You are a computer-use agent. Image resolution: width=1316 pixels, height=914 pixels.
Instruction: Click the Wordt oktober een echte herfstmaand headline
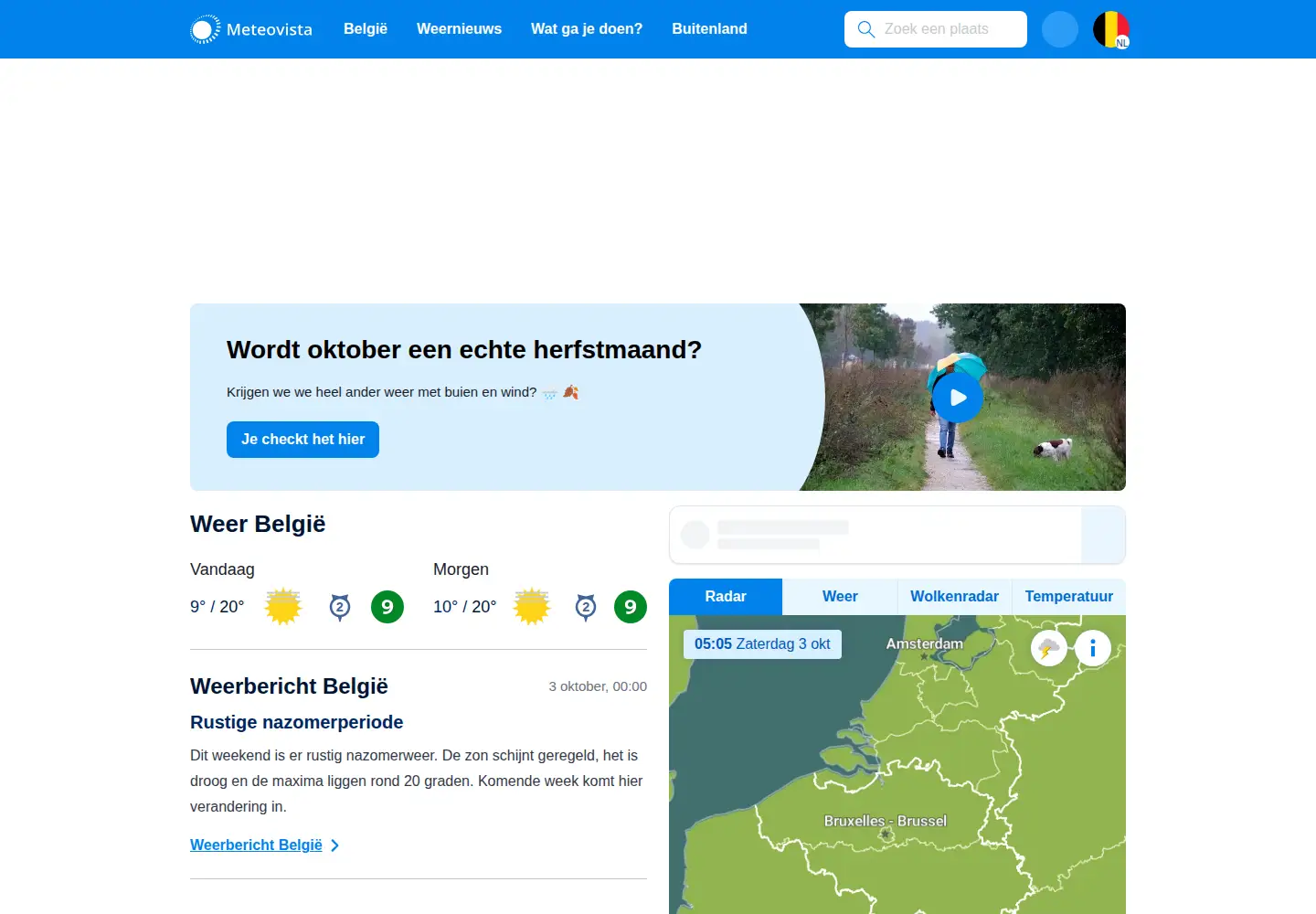click(464, 350)
